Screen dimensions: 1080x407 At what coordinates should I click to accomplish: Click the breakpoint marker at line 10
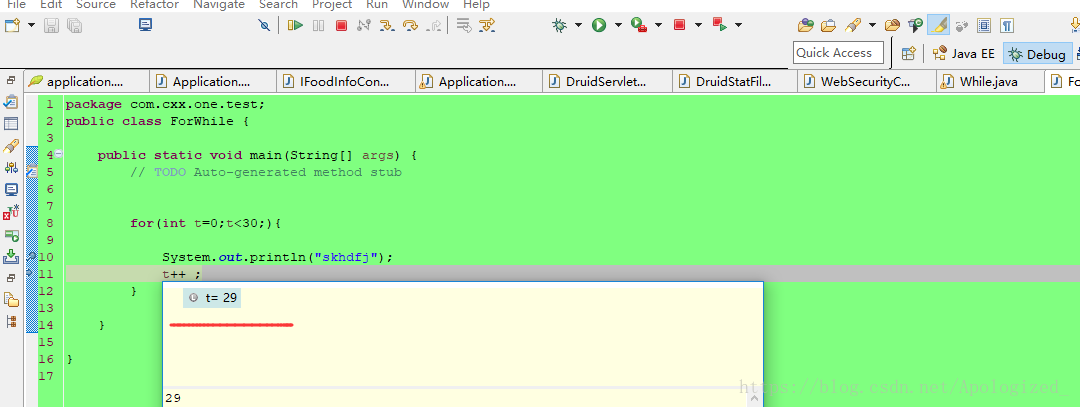[31, 257]
